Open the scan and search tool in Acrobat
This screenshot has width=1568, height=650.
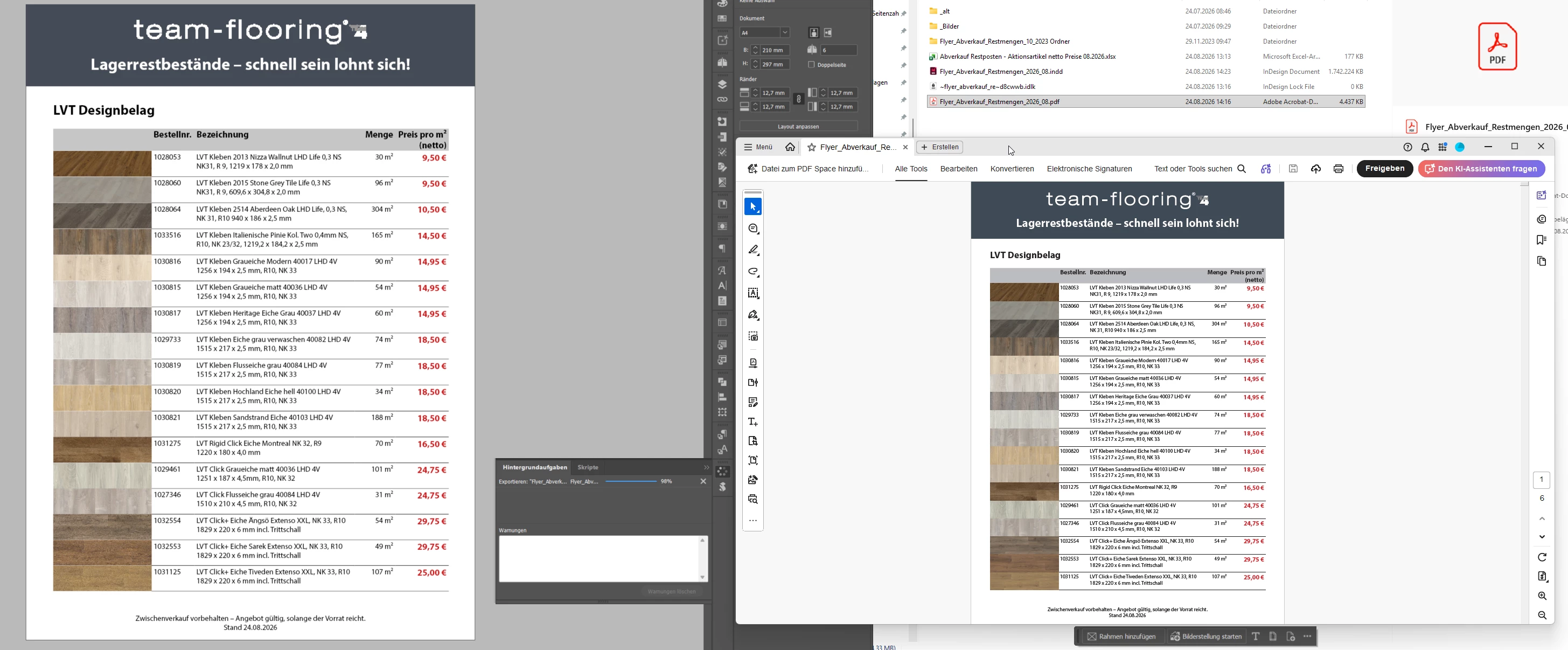pyautogui.click(x=753, y=500)
